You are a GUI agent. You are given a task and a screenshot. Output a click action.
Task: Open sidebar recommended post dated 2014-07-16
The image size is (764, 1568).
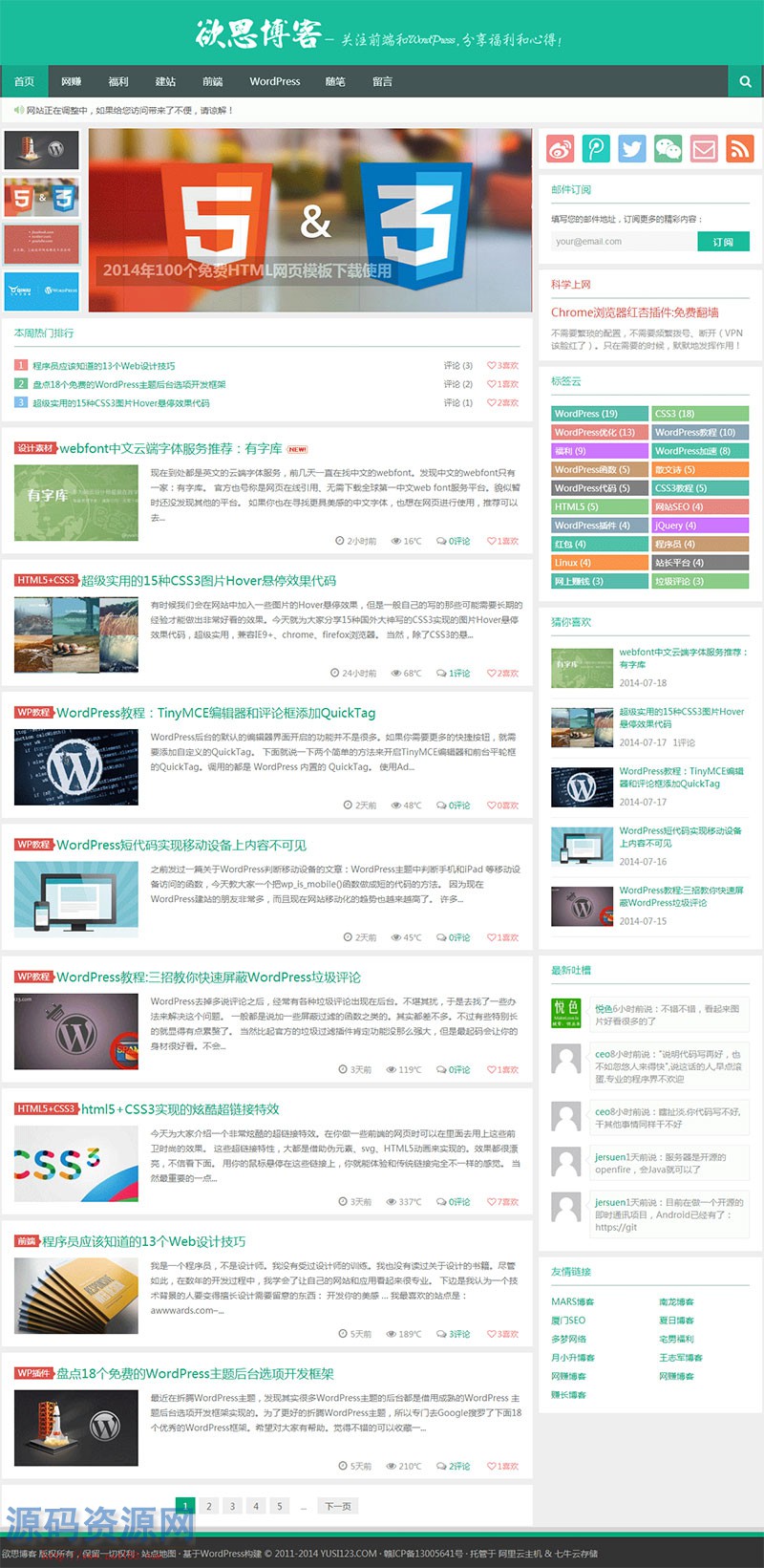point(680,837)
